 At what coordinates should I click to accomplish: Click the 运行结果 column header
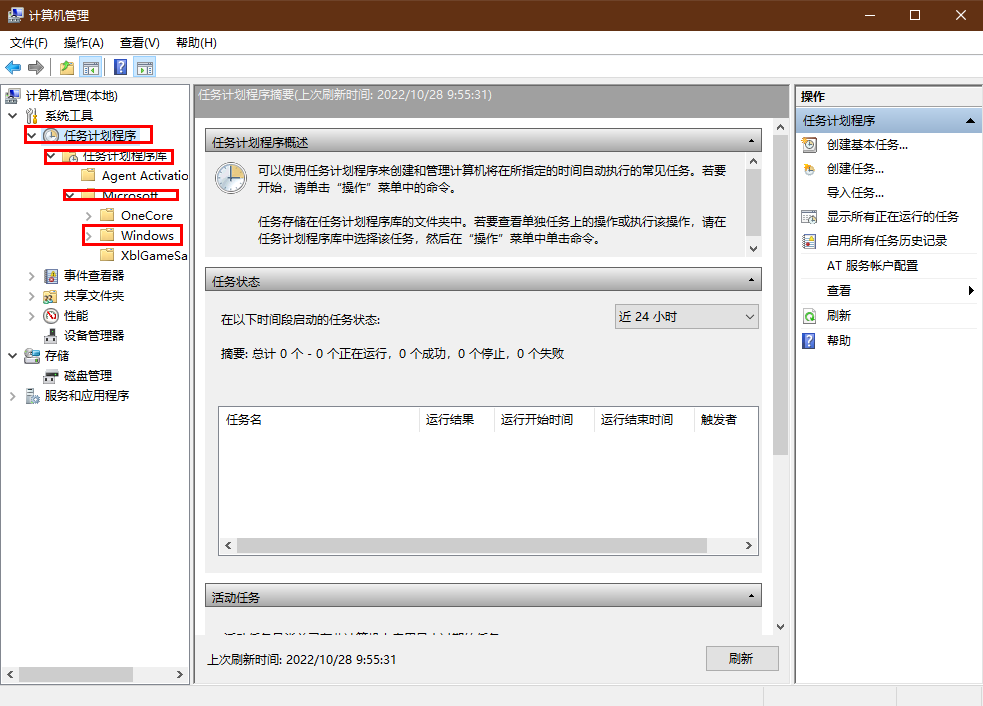(457, 419)
